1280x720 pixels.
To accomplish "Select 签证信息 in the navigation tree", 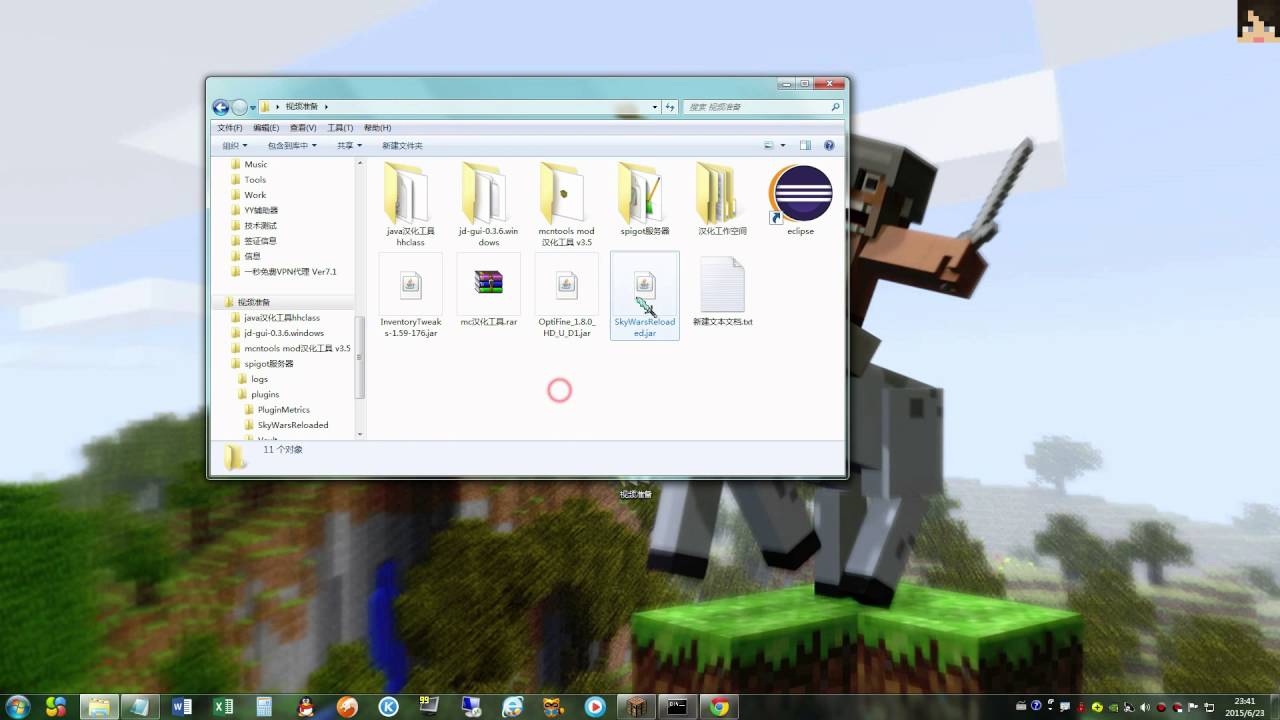I will tap(260, 241).
